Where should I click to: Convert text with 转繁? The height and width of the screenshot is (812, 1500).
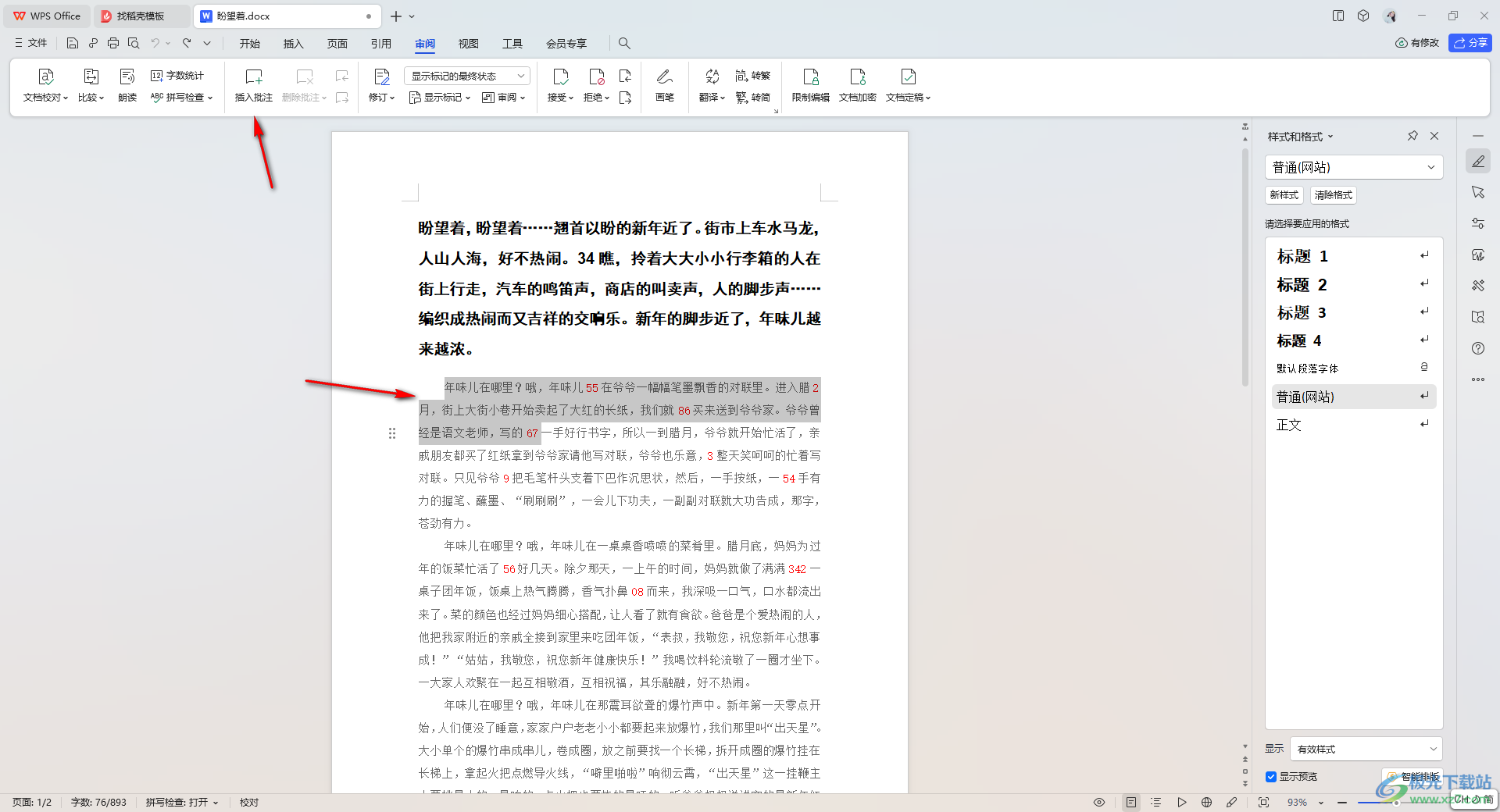(x=753, y=76)
